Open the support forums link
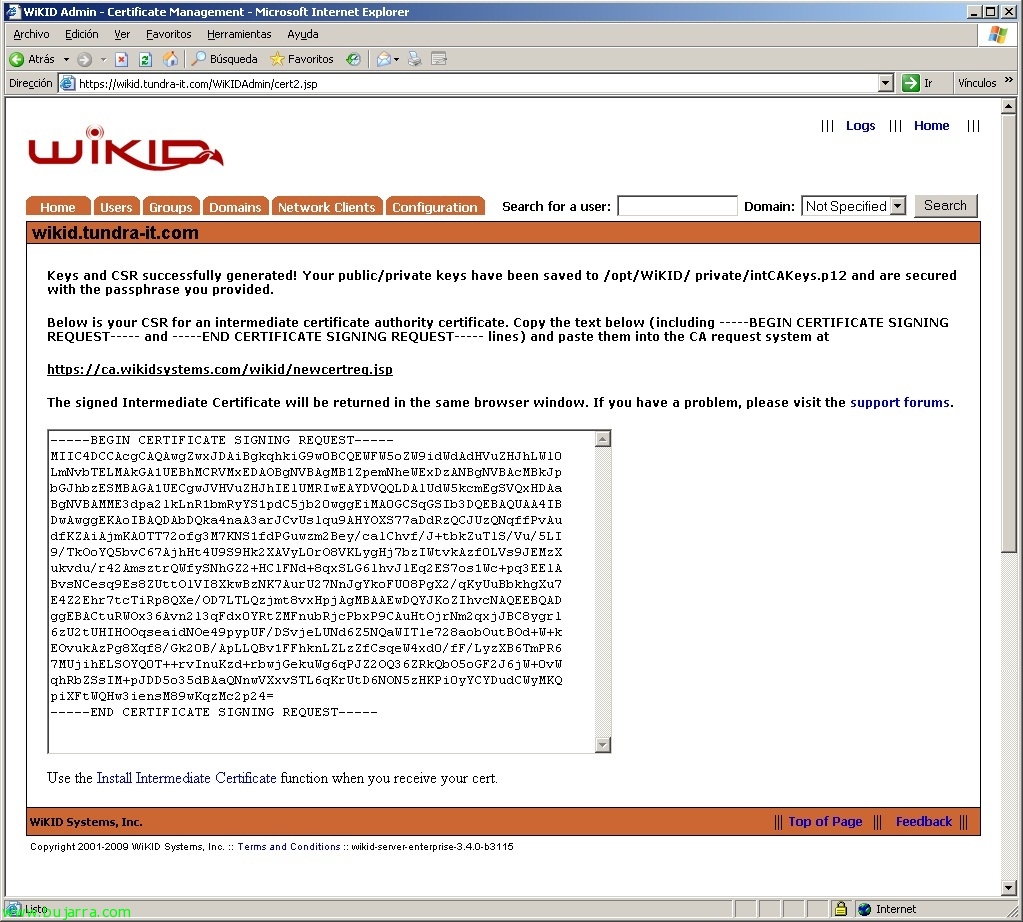This screenshot has width=1023, height=922. click(x=900, y=403)
